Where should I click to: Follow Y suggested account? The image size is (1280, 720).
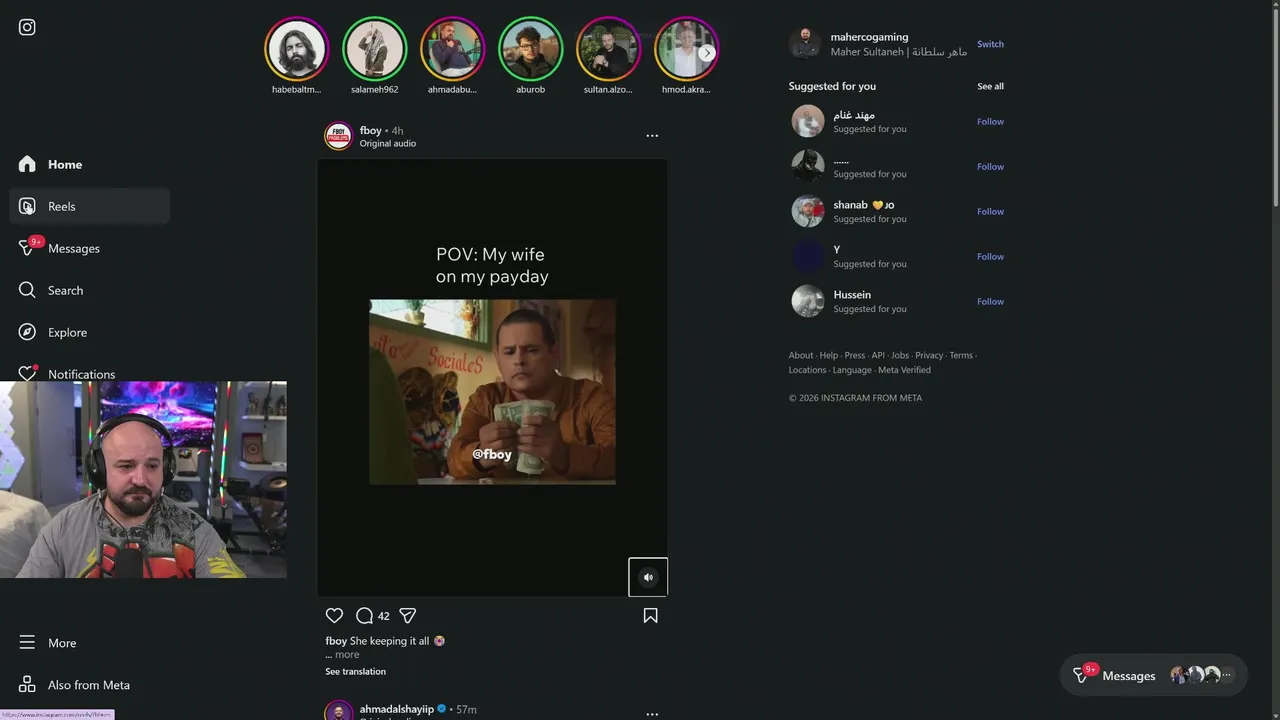[990, 257]
